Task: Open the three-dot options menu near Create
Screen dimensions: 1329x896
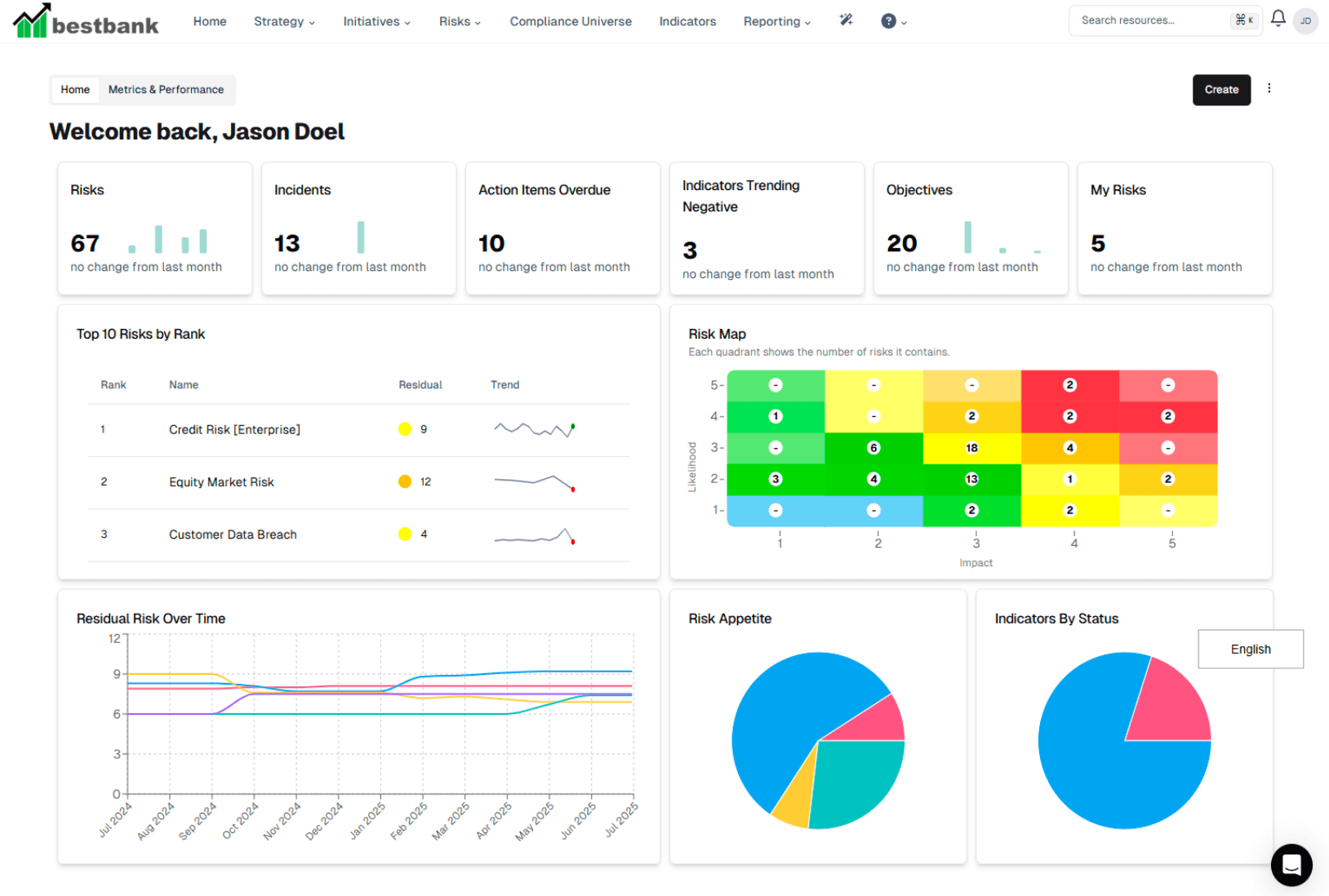Action: 1269,90
